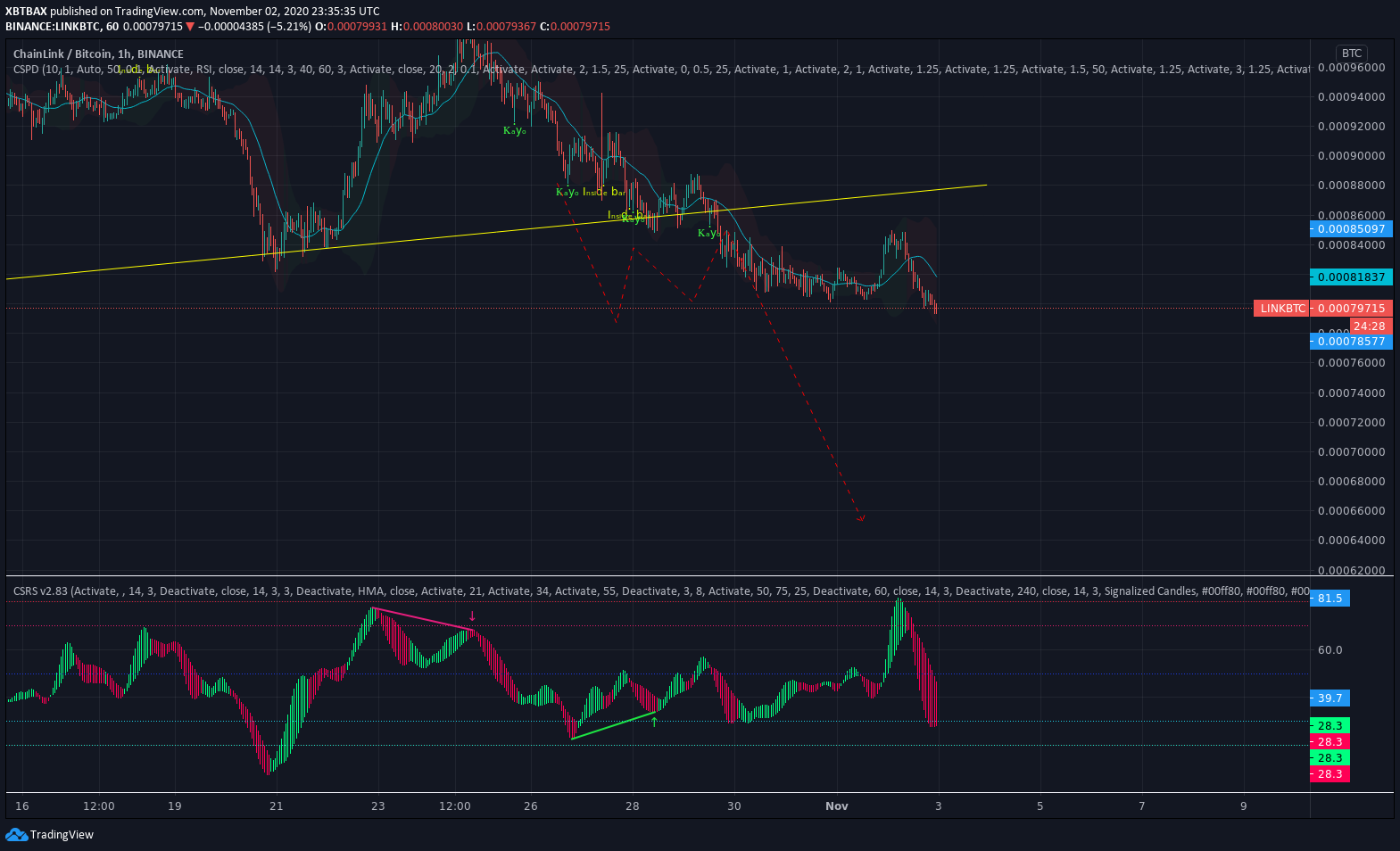This screenshot has height=851, width=1400.
Task: Select the 0.00085097 blue price label
Action: 1351,229
